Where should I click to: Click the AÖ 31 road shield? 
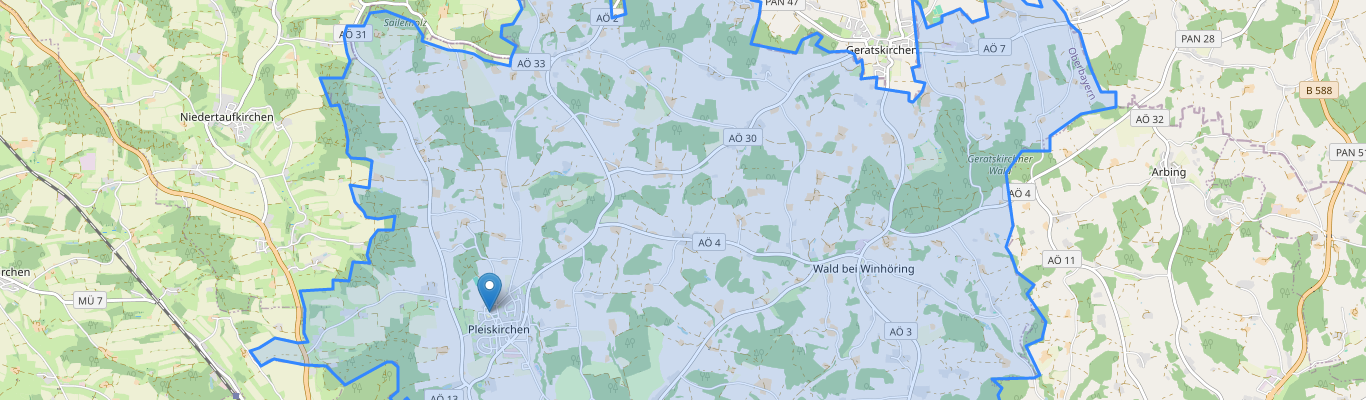[x=354, y=34]
